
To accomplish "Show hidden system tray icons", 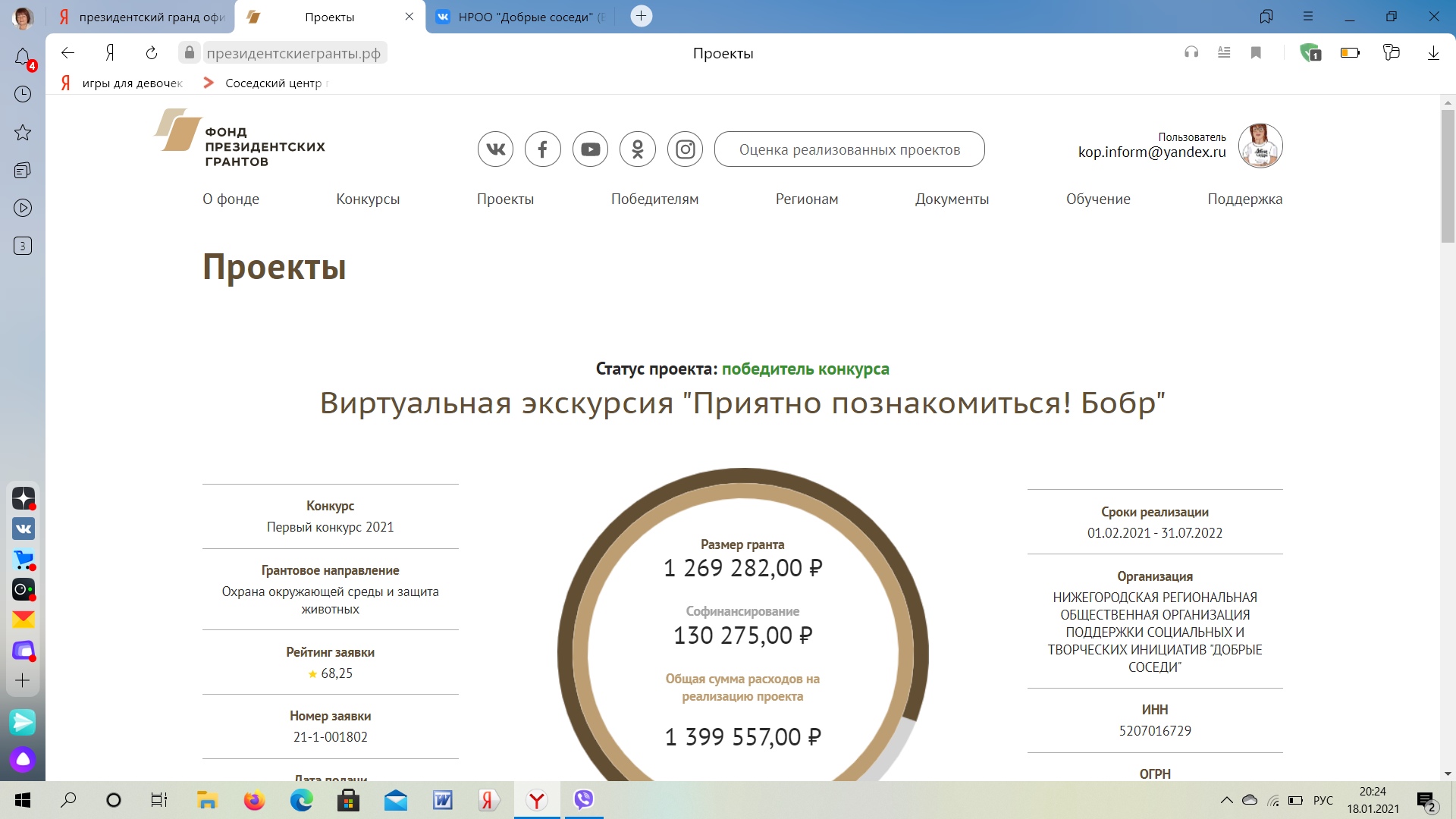I will click(1226, 800).
